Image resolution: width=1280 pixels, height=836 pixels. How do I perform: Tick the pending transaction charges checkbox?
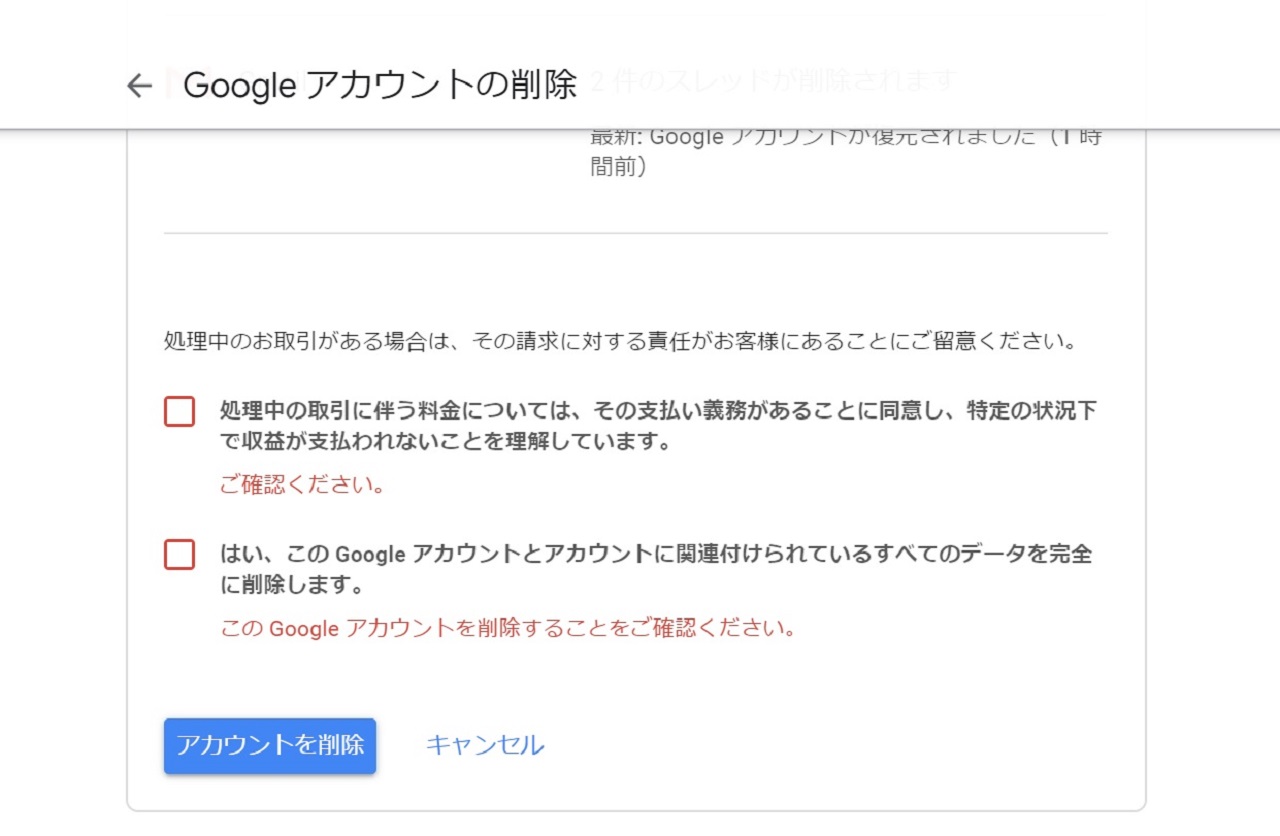[x=179, y=411]
